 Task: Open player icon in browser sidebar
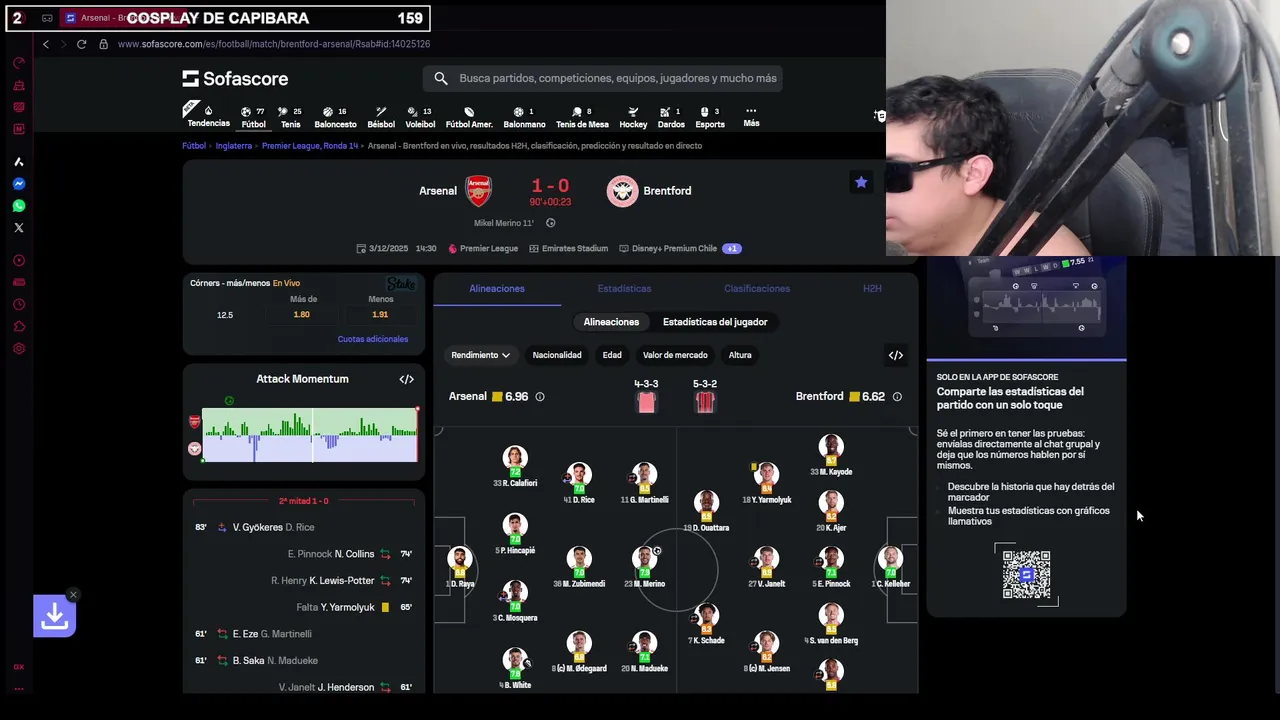18,261
